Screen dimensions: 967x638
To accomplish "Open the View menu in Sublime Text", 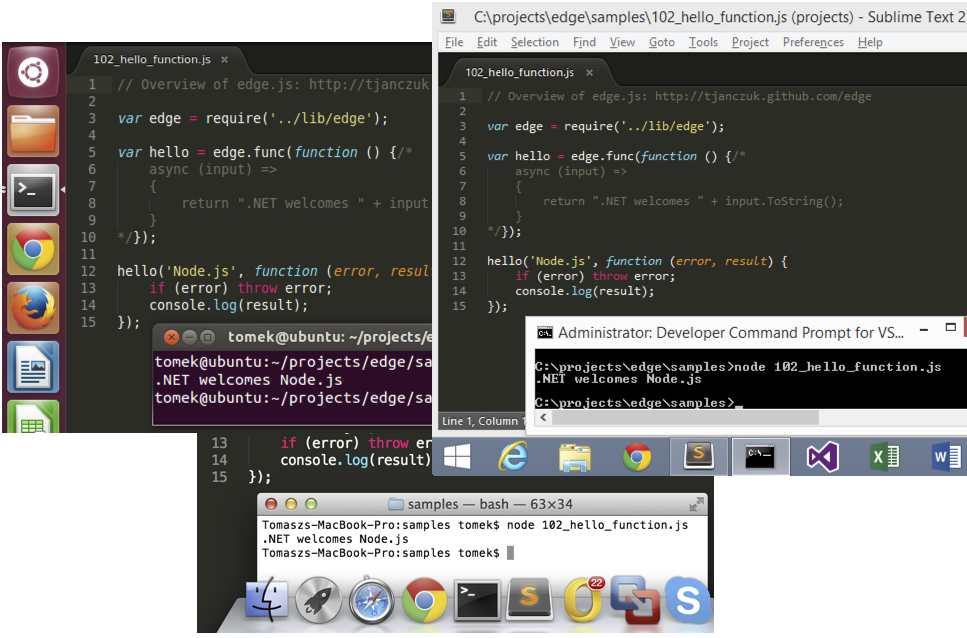I will [622, 42].
